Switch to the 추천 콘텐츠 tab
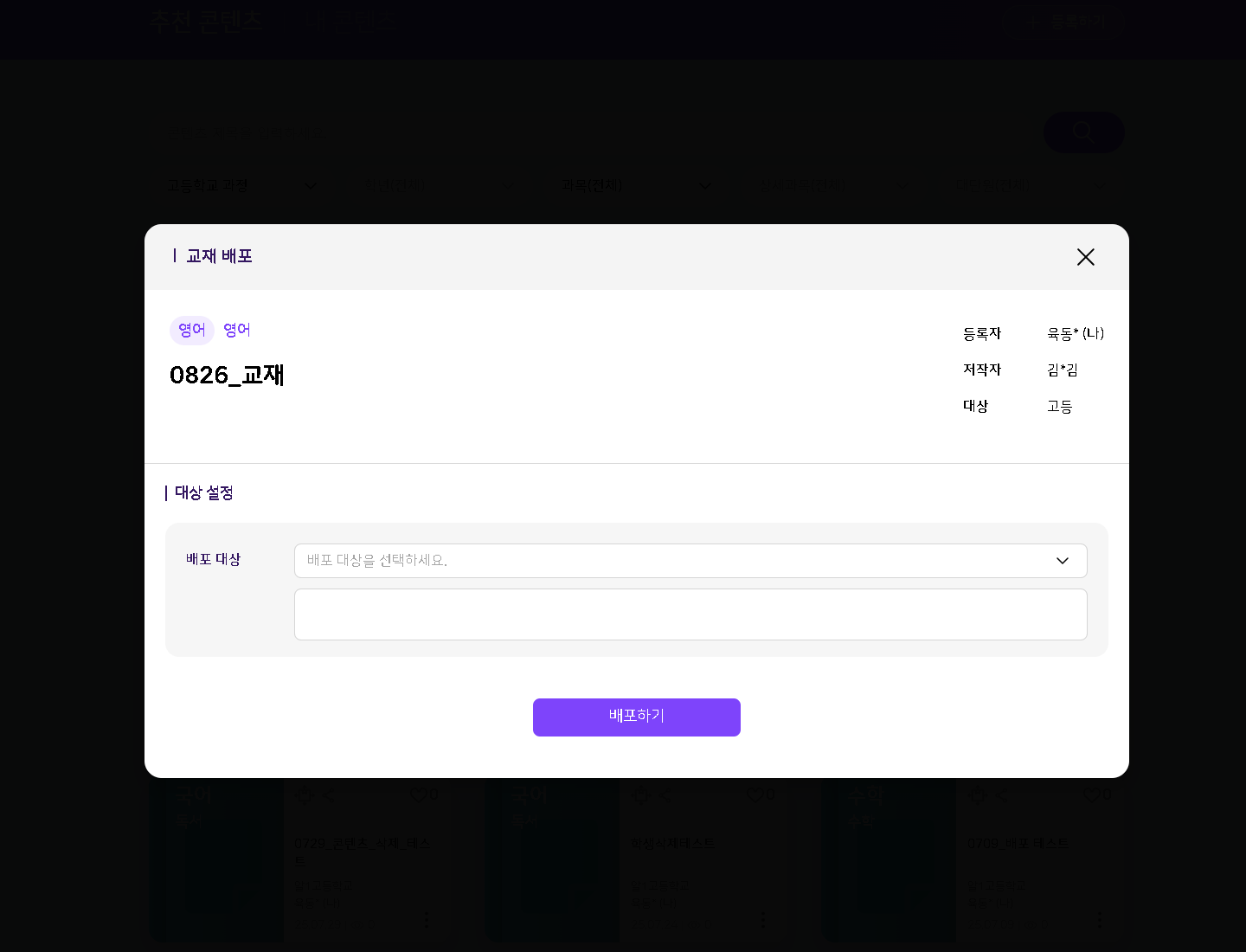Screen dimensions: 1246x952 click(x=206, y=22)
